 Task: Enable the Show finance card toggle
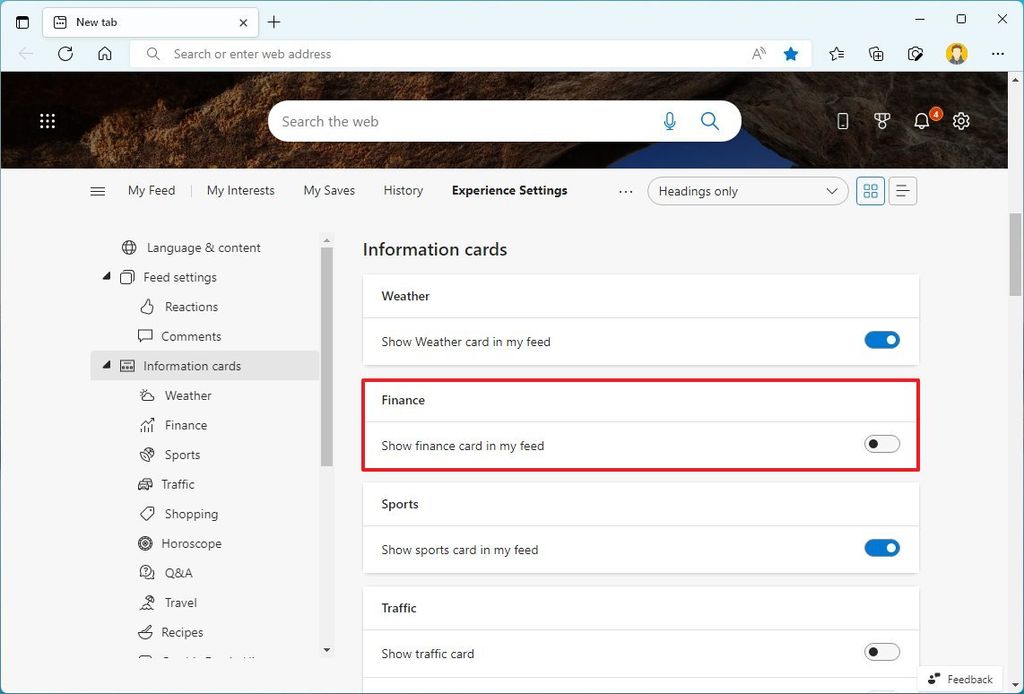[881, 443]
